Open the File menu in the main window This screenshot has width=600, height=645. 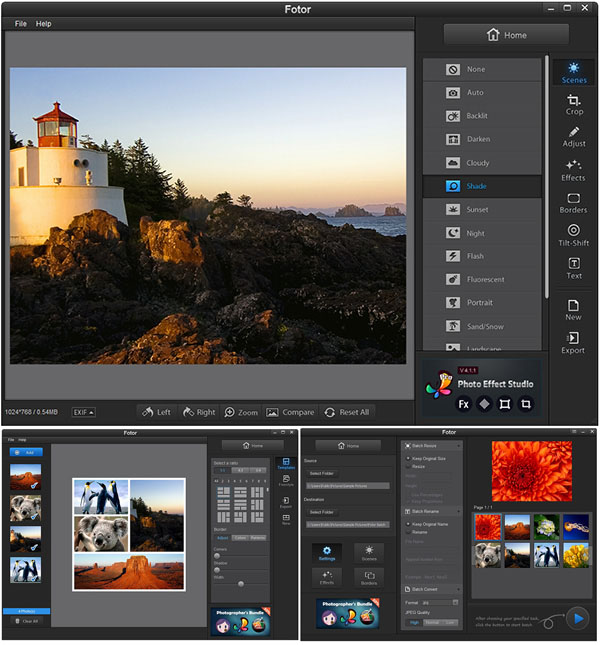click(x=21, y=23)
